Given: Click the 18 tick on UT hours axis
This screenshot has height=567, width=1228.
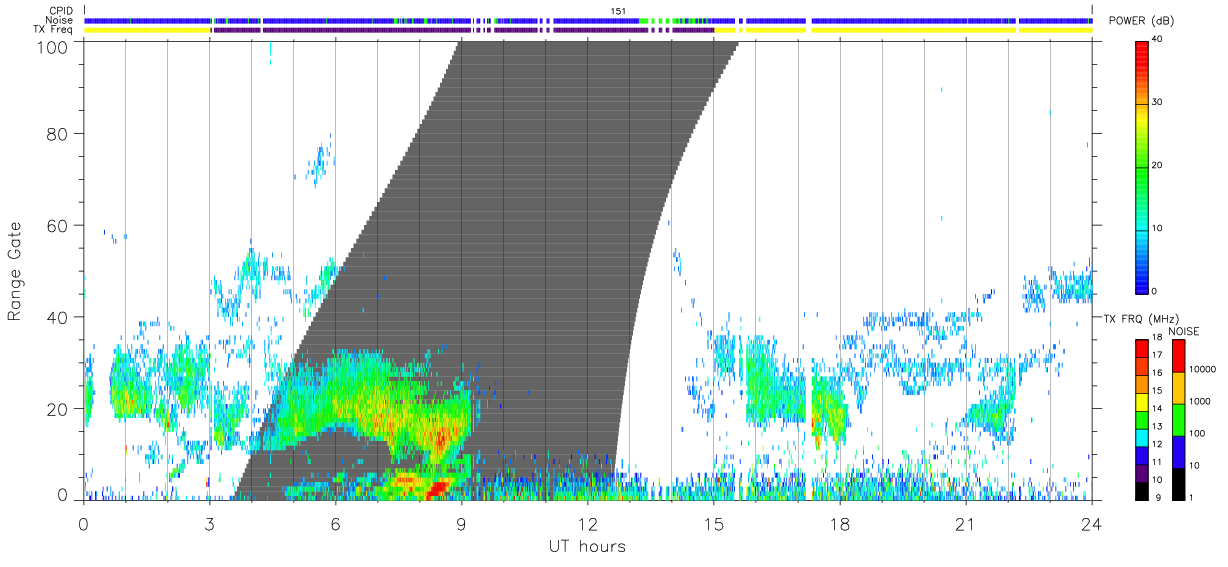Looking at the screenshot, I should (x=839, y=522).
